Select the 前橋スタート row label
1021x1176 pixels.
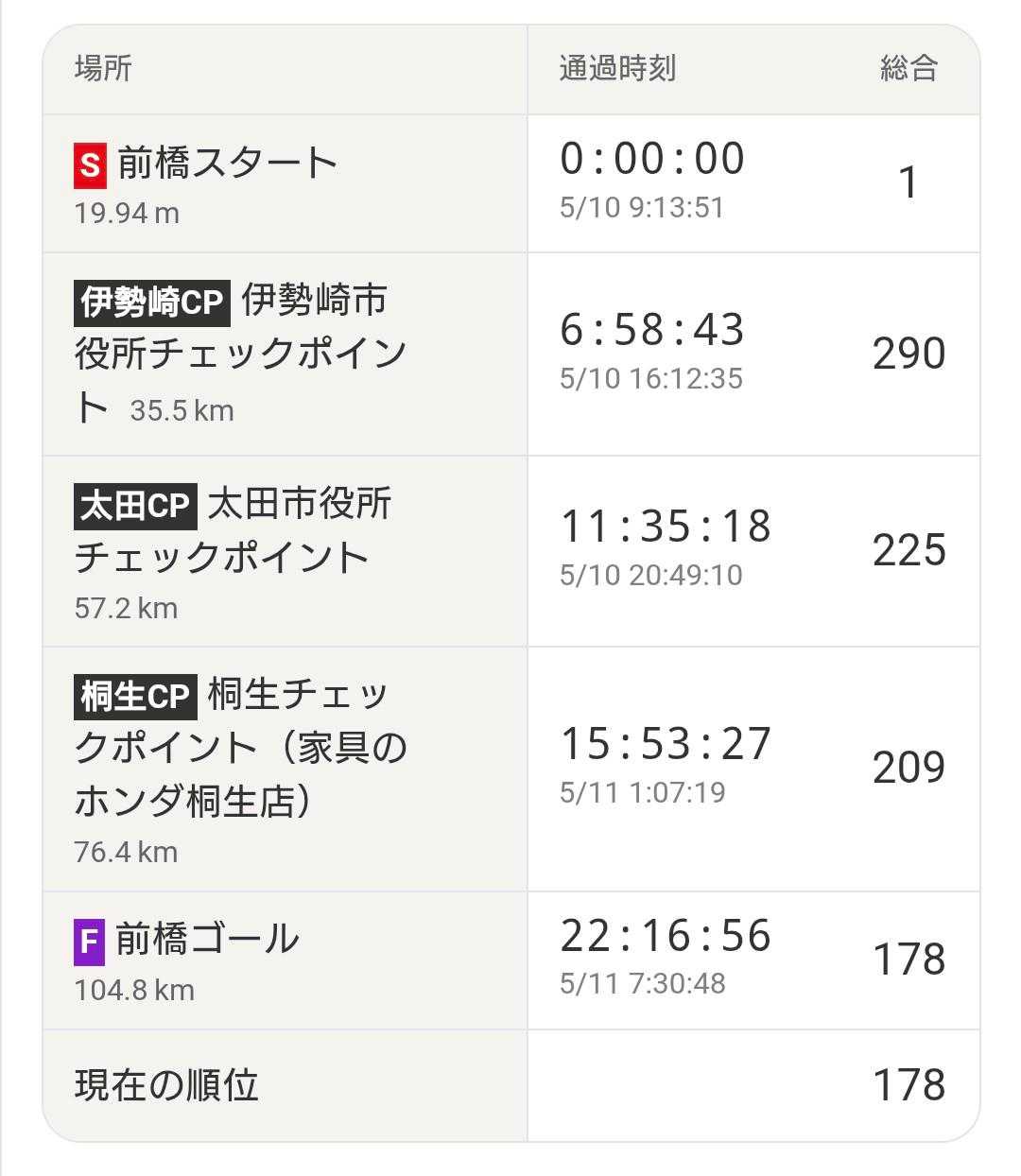pos(227,164)
